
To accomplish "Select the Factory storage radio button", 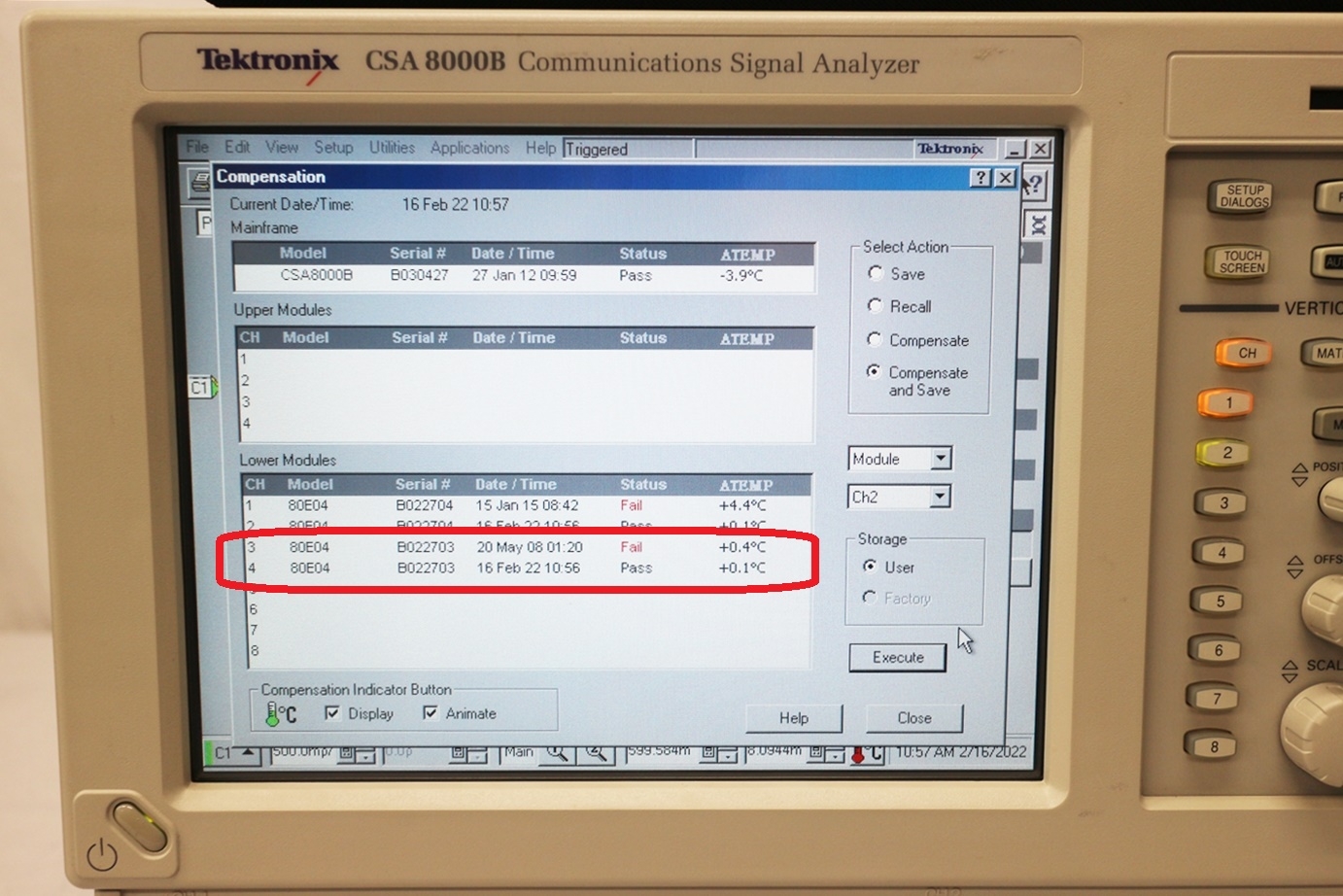I will point(870,597).
